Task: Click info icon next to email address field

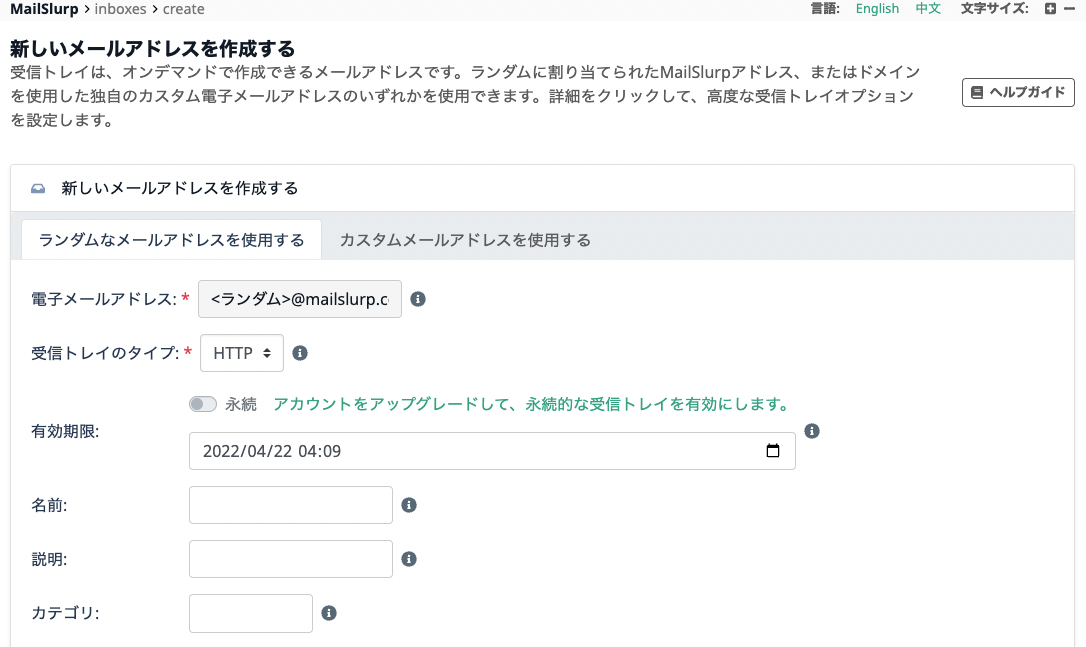Action: pyautogui.click(x=418, y=299)
